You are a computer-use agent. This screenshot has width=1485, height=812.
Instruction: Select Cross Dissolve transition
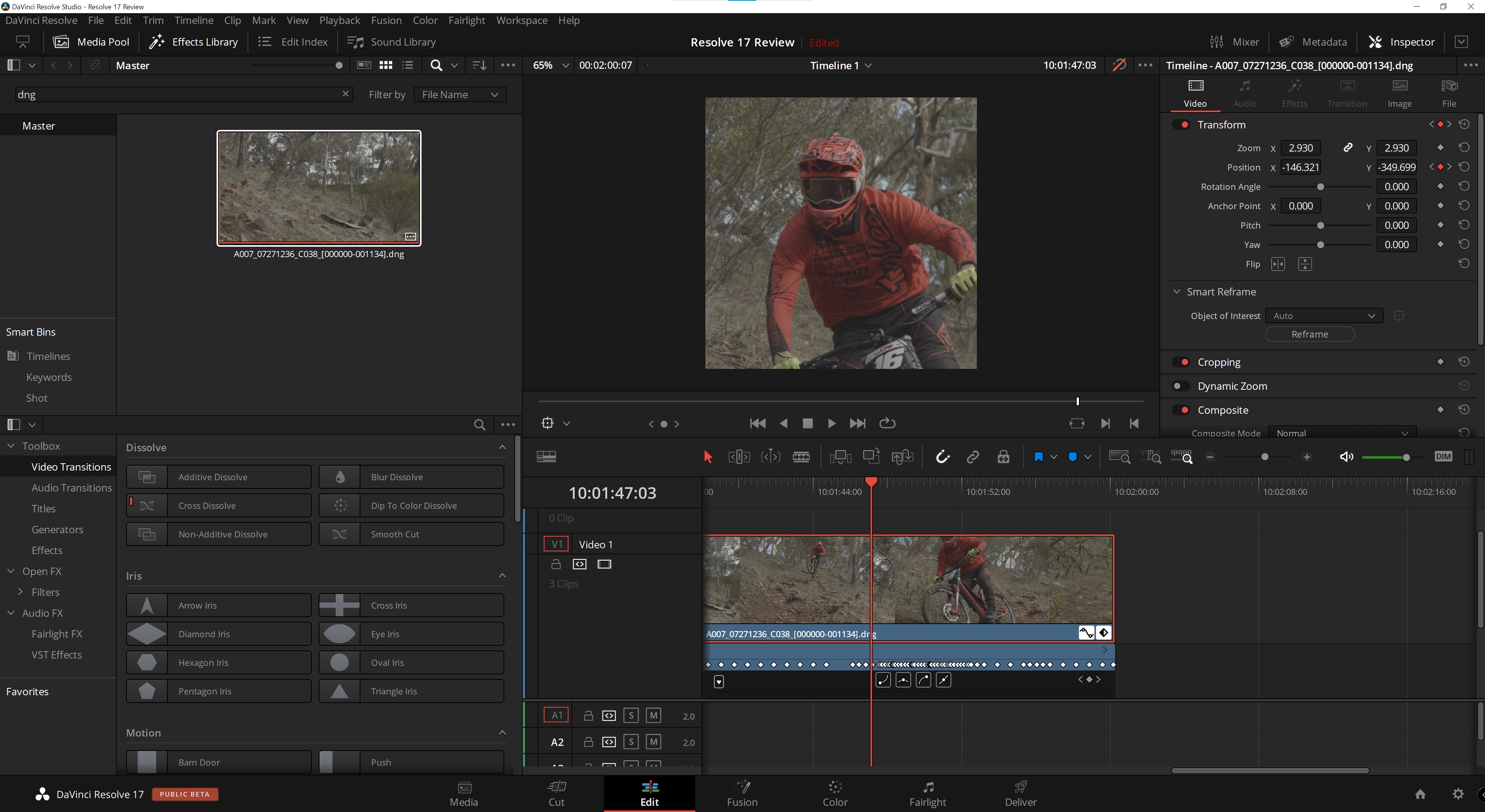[x=218, y=505]
